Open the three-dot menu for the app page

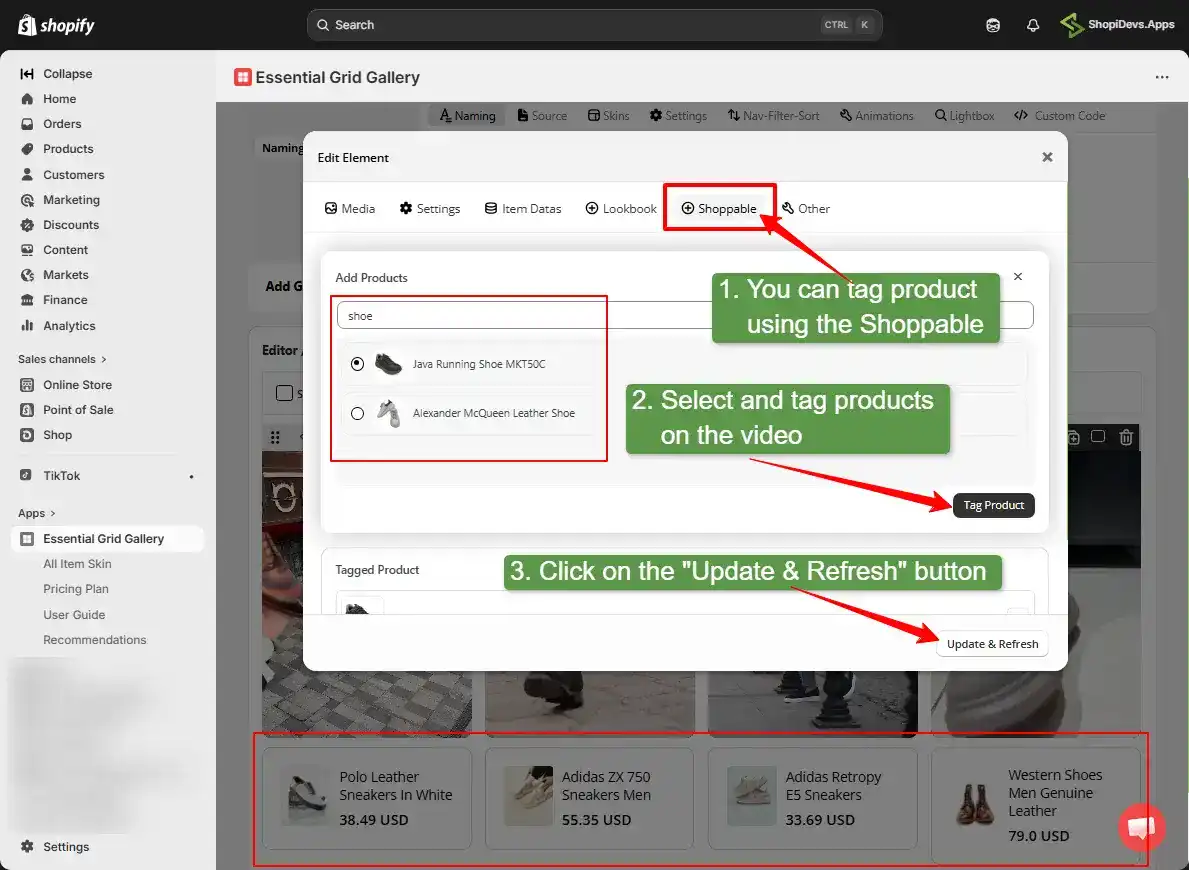[x=1162, y=77]
